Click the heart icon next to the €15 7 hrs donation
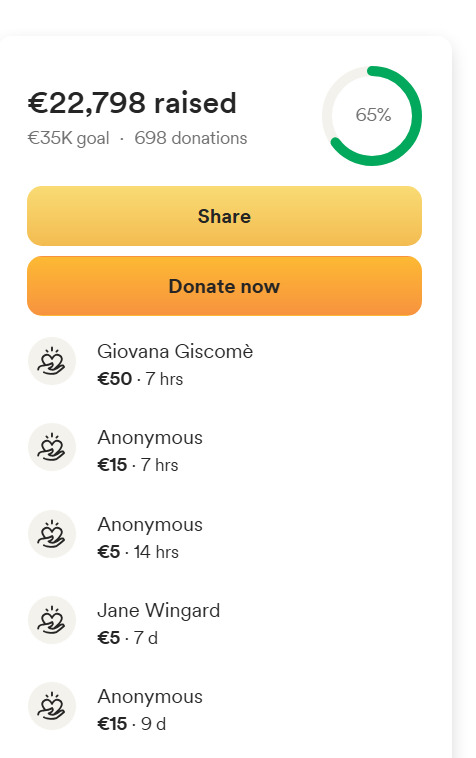The image size is (476, 758). click(x=52, y=447)
